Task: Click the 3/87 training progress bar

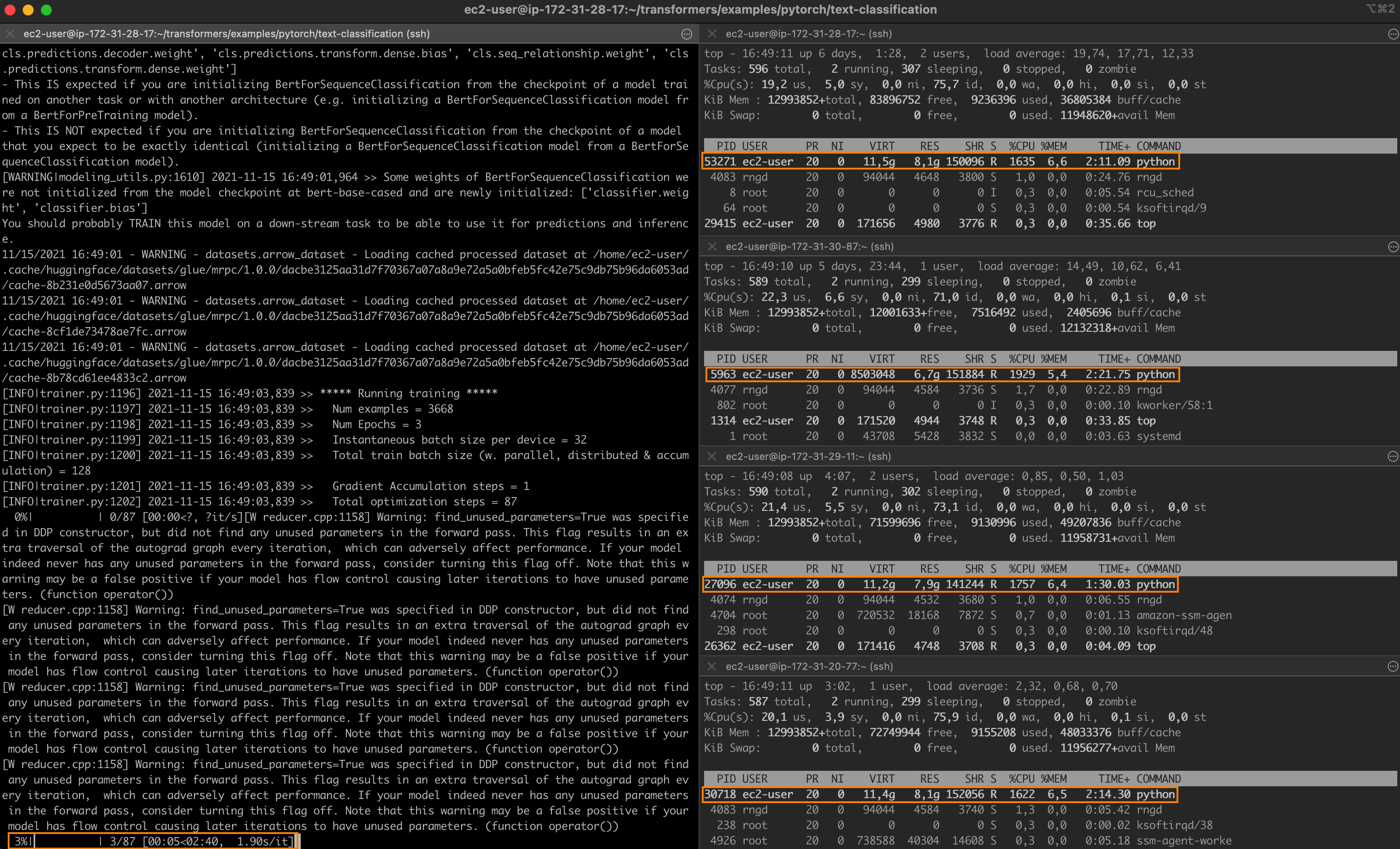Action: [154, 841]
